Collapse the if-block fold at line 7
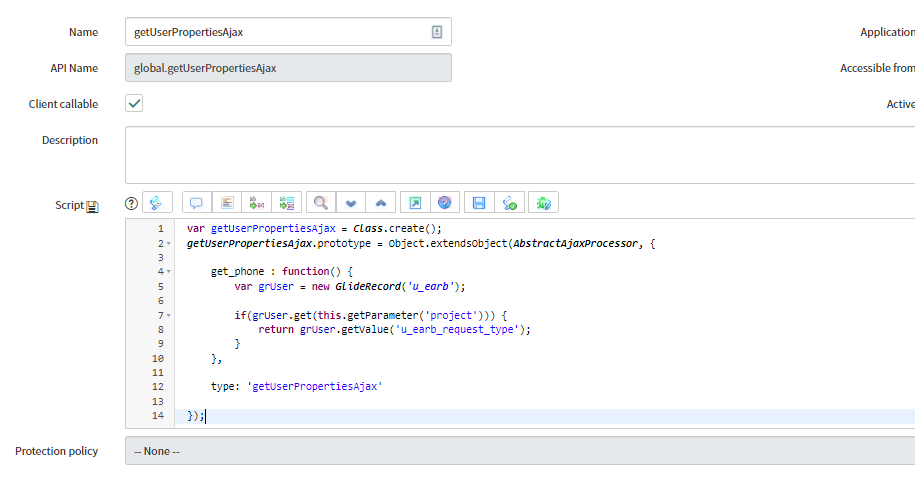Screen dimensions: 915x491 (x=169, y=315)
